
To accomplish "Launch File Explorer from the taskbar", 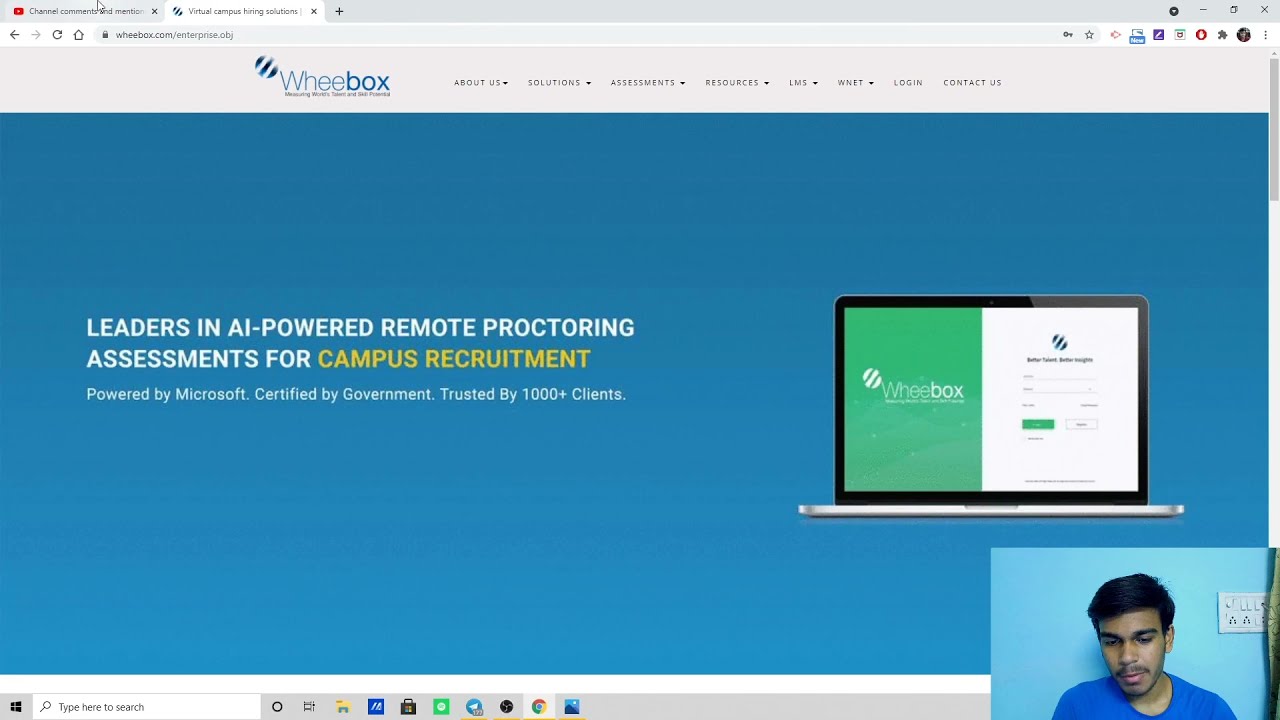I will (x=342, y=707).
